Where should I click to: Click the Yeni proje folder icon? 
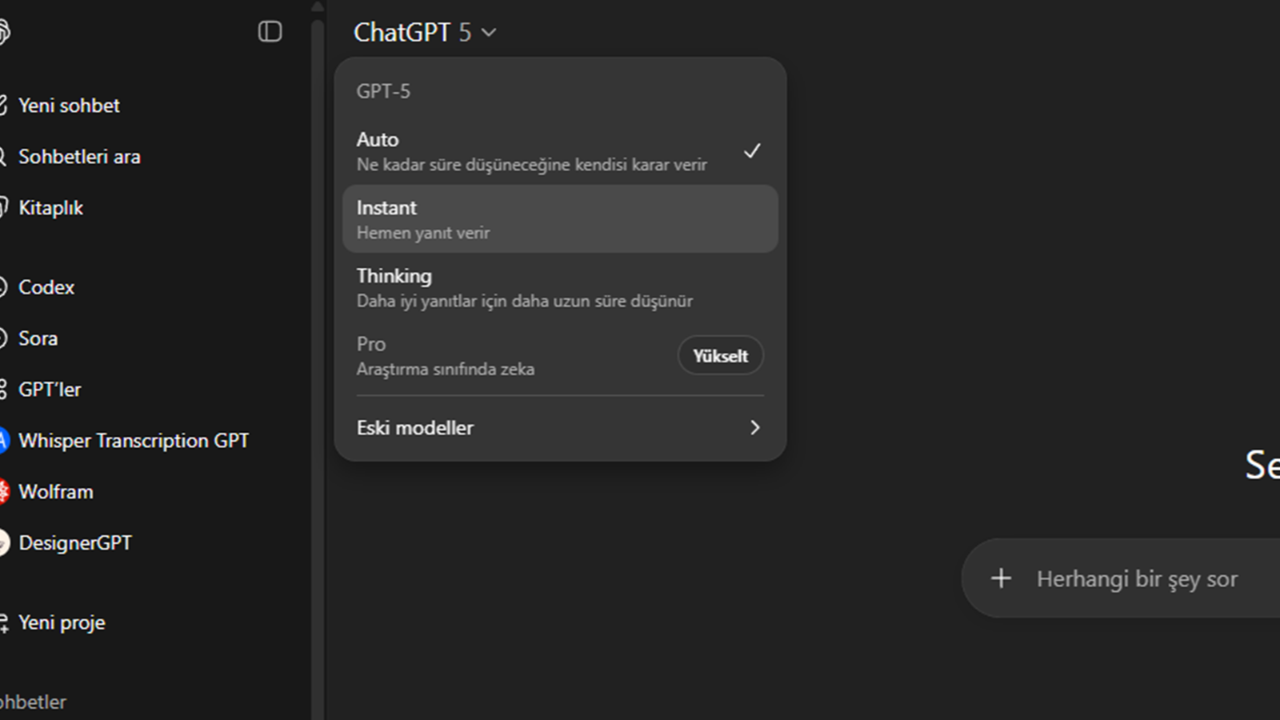click(x=4, y=623)
